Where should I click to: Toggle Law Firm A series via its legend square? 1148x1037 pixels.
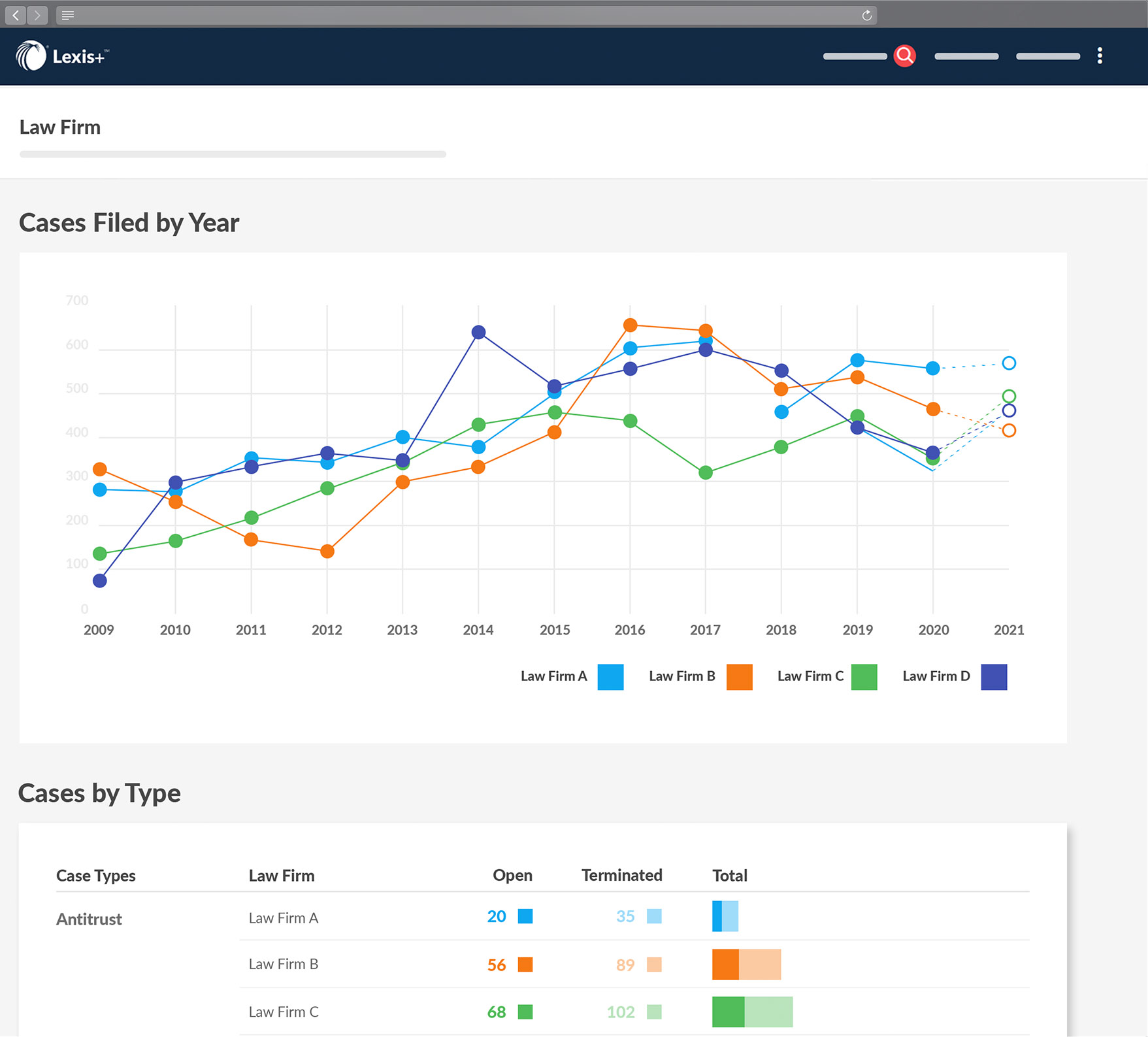[610, 677]
